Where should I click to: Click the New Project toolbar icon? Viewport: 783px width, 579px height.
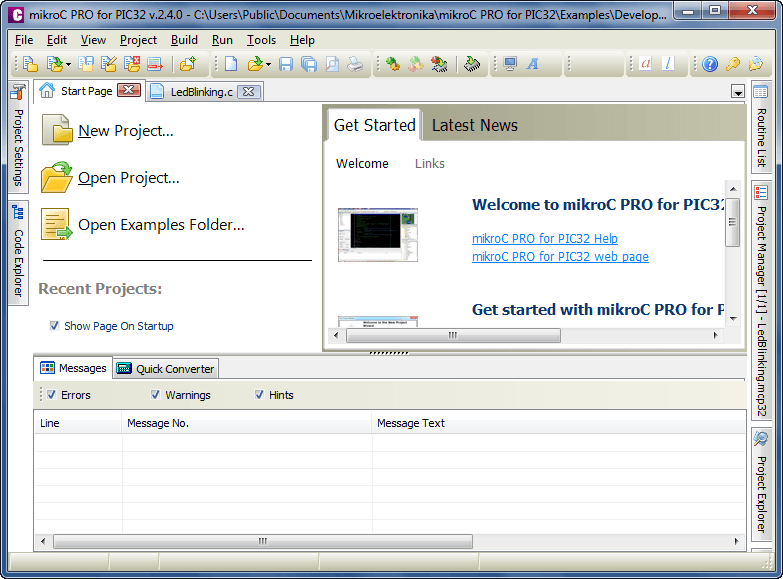30,64
